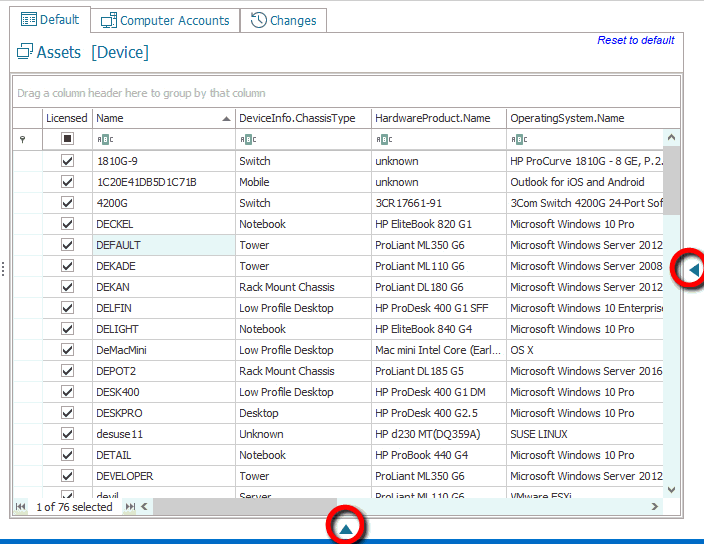The image size is (704, 544).
Task: Click the filter row pin icon
Action: (22, 140)
